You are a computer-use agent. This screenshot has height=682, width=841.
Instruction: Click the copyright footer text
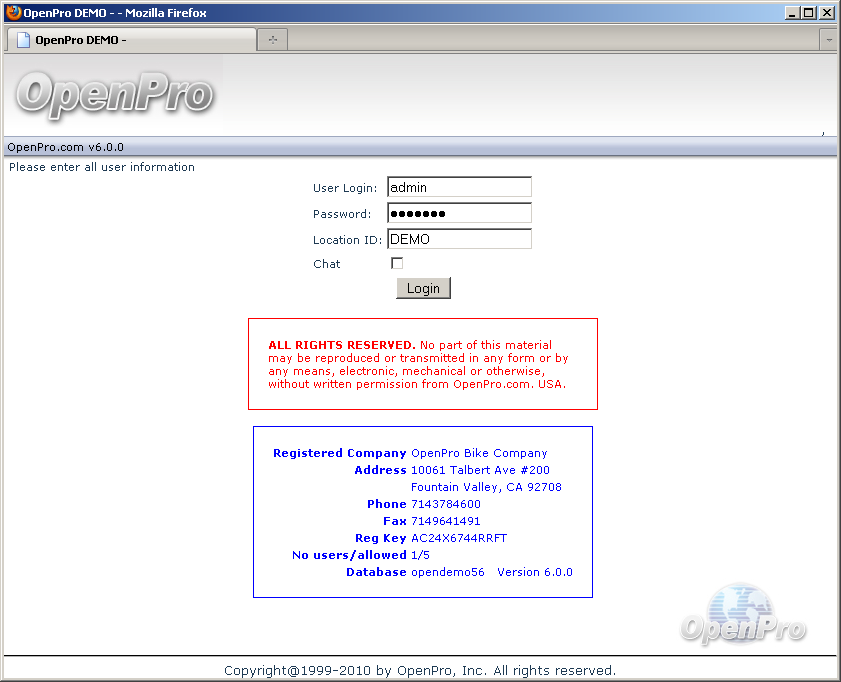tap(420, 670)
